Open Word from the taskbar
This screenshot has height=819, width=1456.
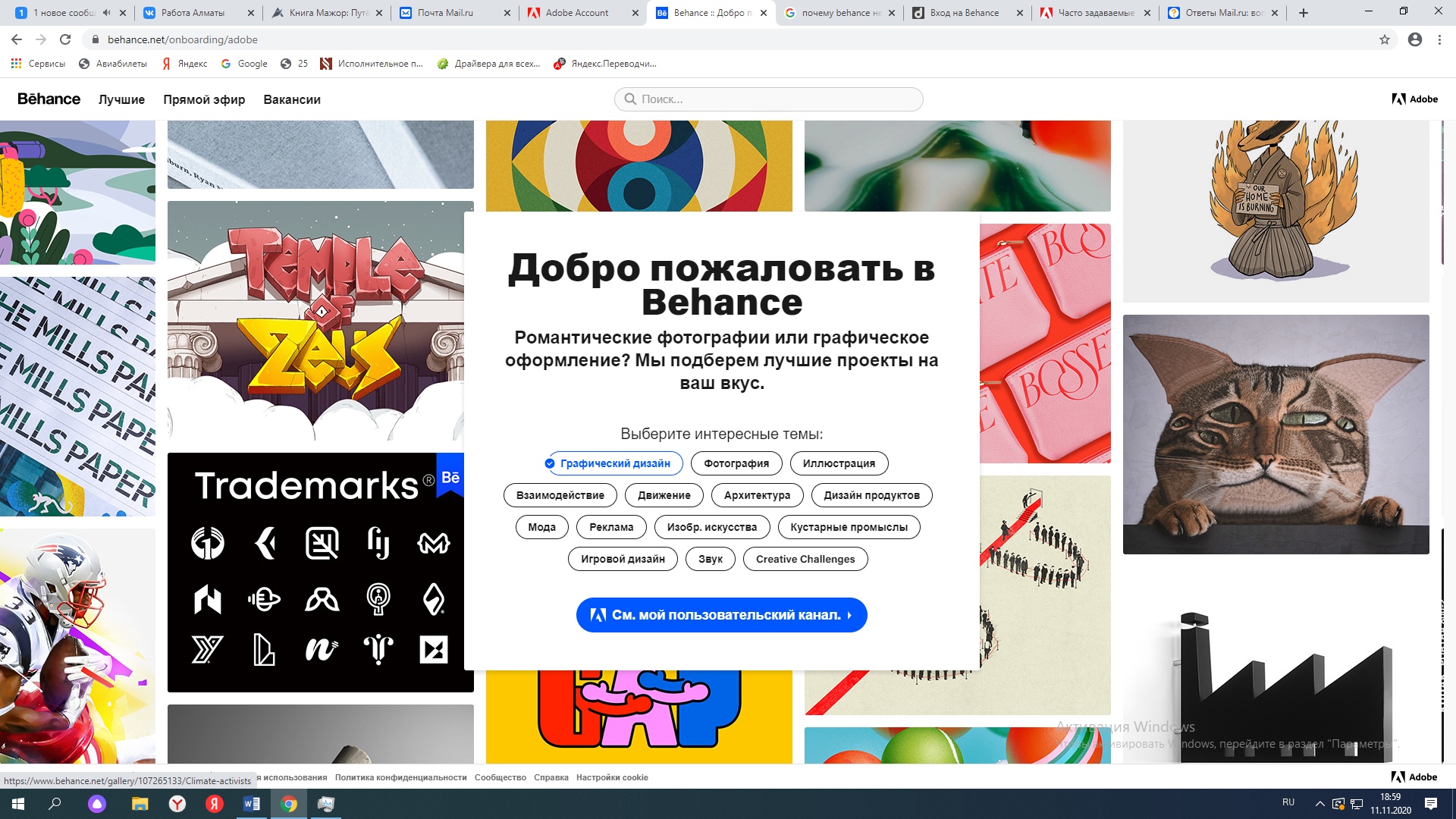pos(252,804)
